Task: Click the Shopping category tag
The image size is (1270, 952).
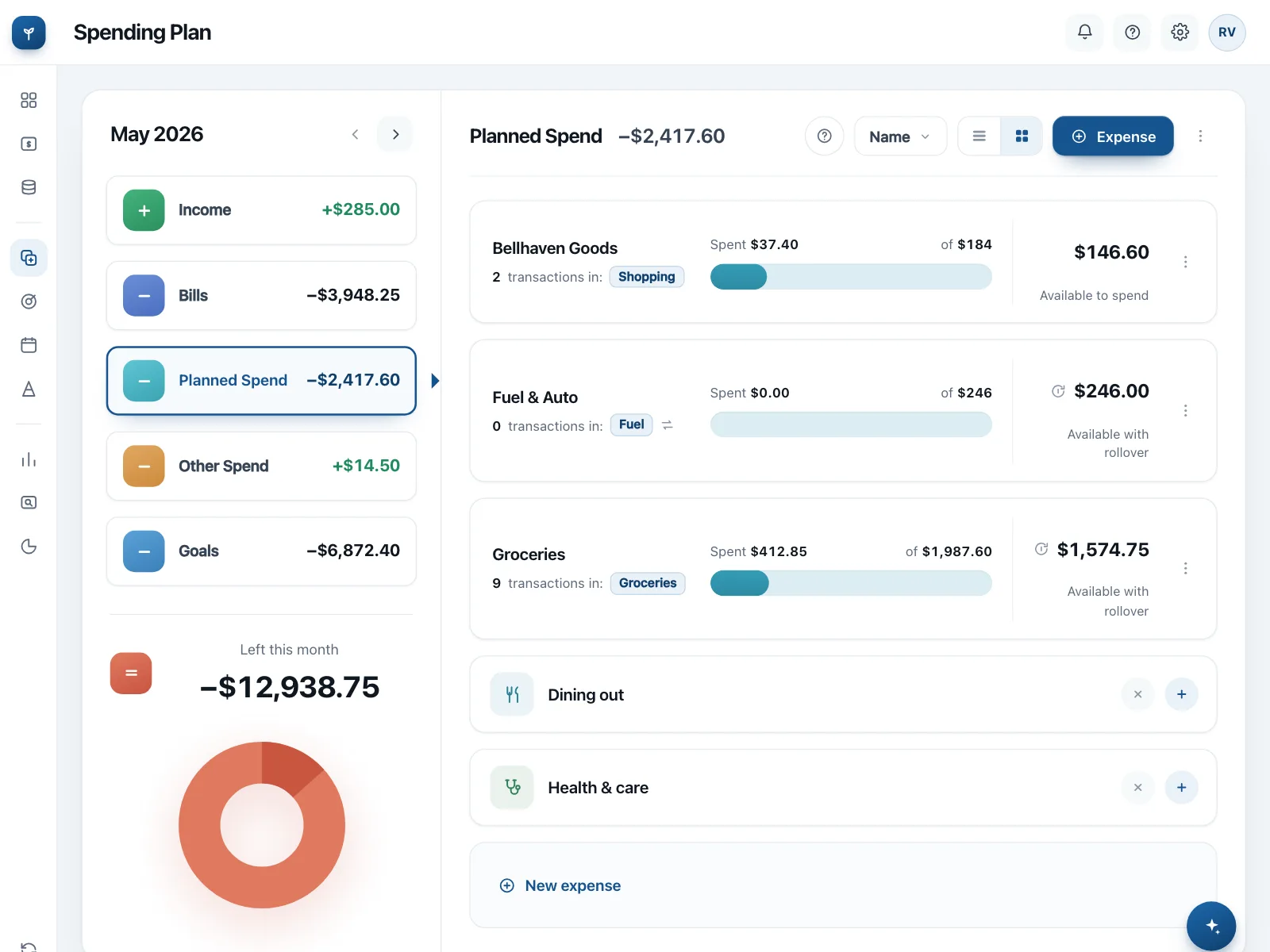Action: pos(646,277)
